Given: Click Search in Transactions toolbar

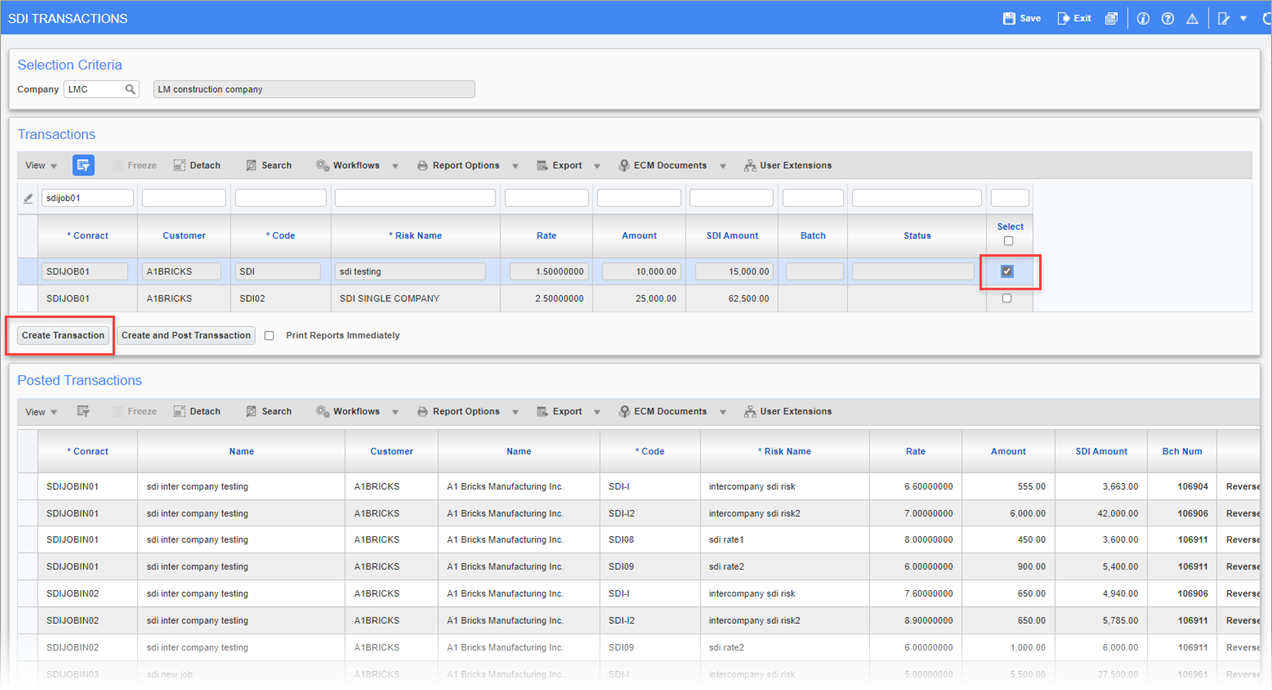Looking at the screenshot, I should point(269,165).
